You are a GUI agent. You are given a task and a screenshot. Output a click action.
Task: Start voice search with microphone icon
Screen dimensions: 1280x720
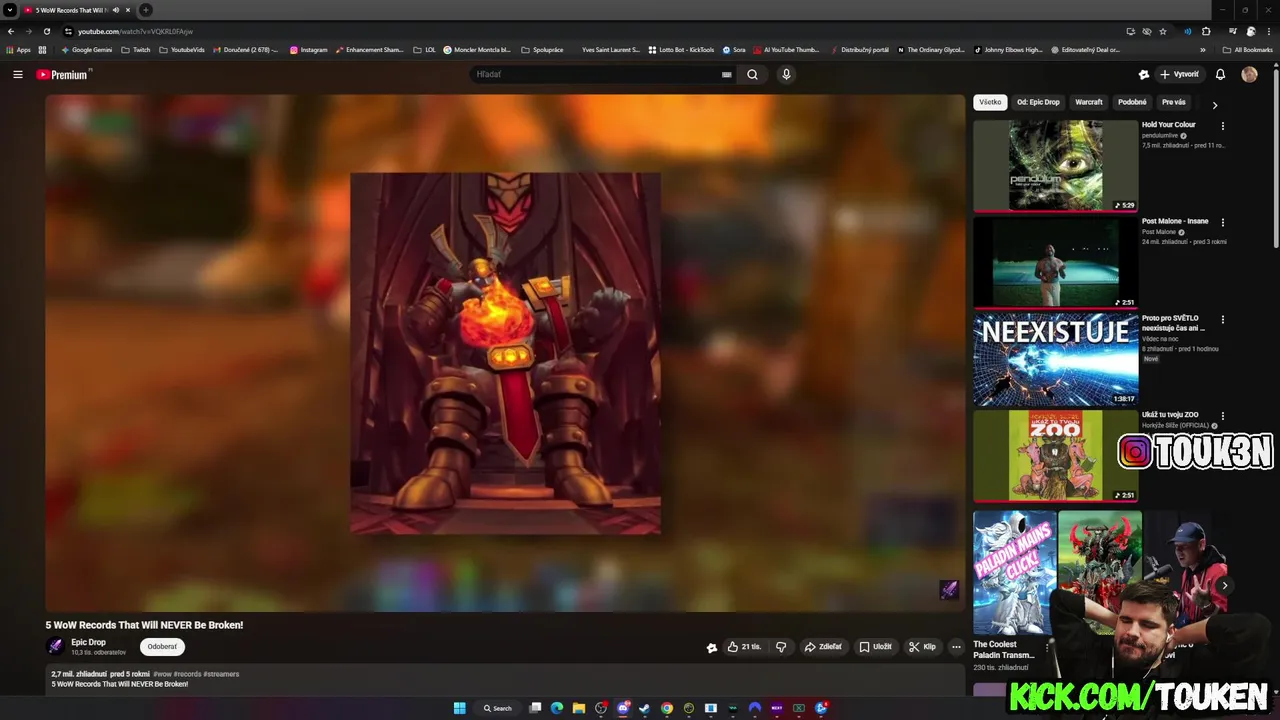pos(786,74)
